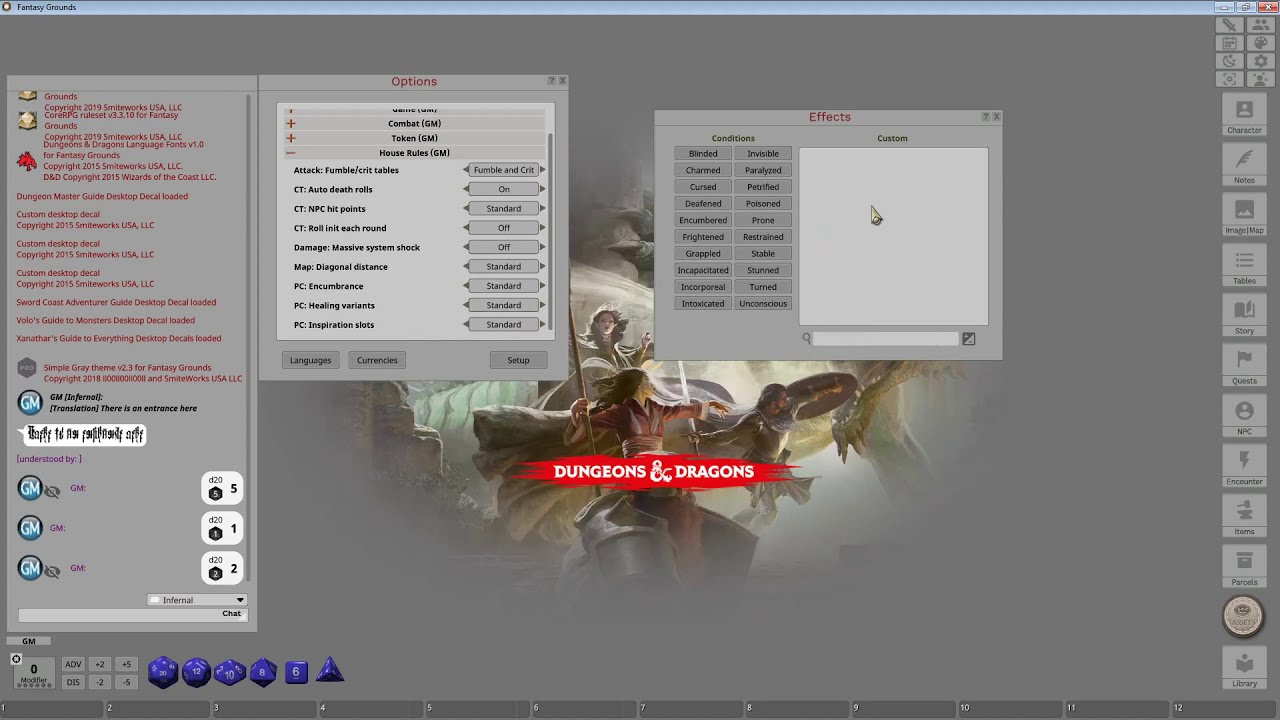Apply the Blinded condition

point(703,154)
